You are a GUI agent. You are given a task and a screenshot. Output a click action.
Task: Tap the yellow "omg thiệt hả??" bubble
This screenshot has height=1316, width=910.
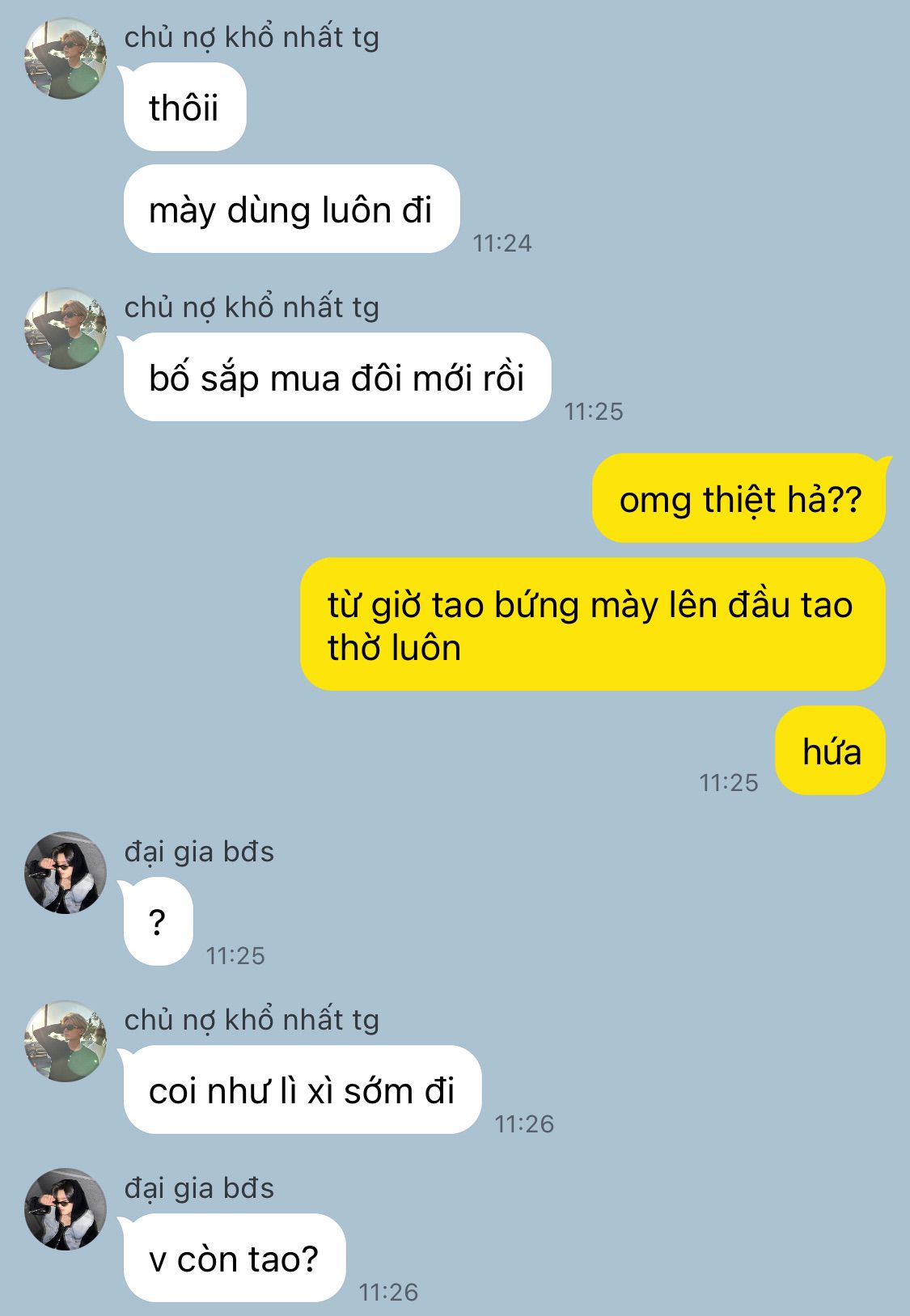pos(739,498)
